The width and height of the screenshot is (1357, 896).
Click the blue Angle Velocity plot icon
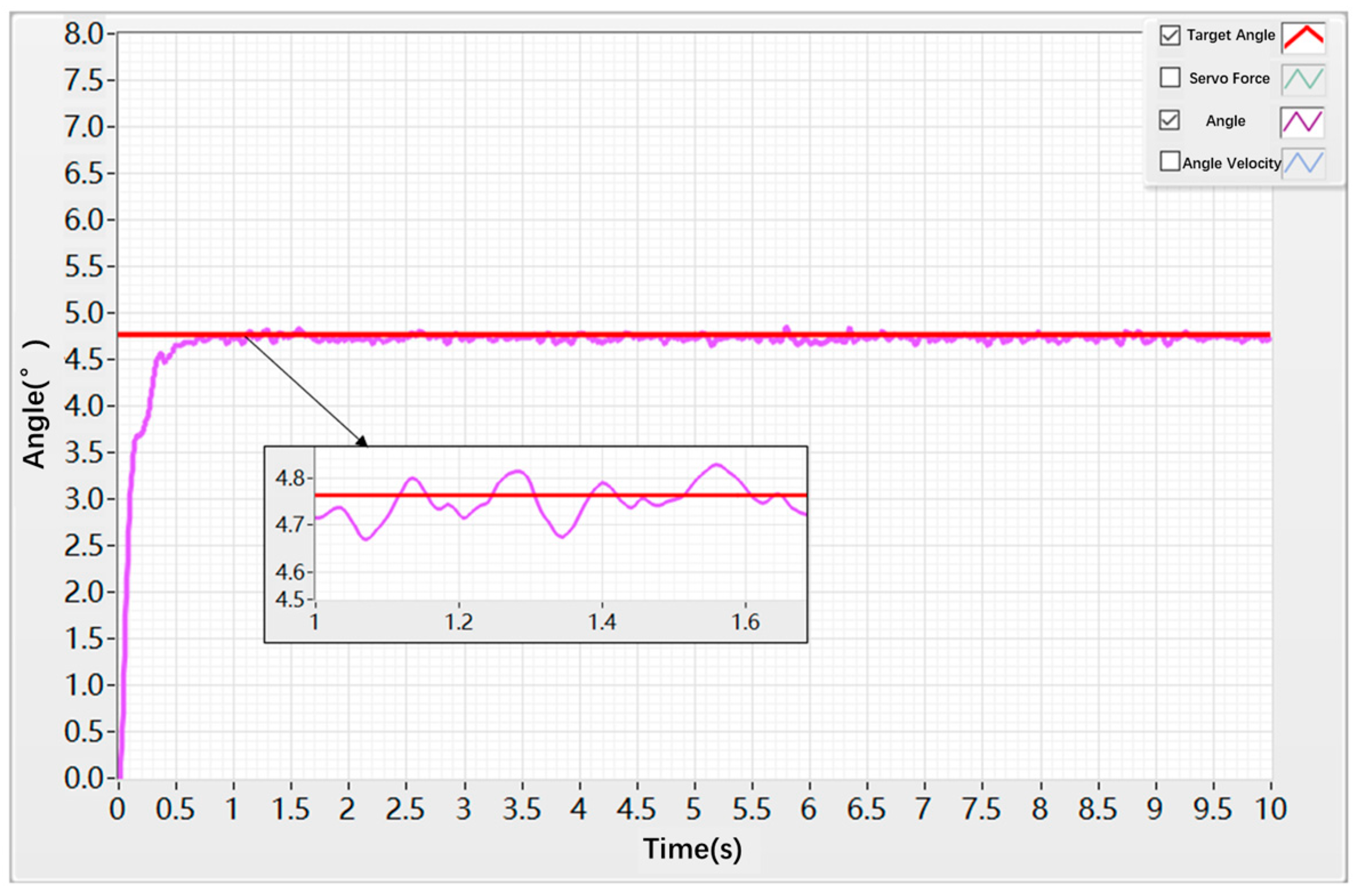click(1303, 163)
